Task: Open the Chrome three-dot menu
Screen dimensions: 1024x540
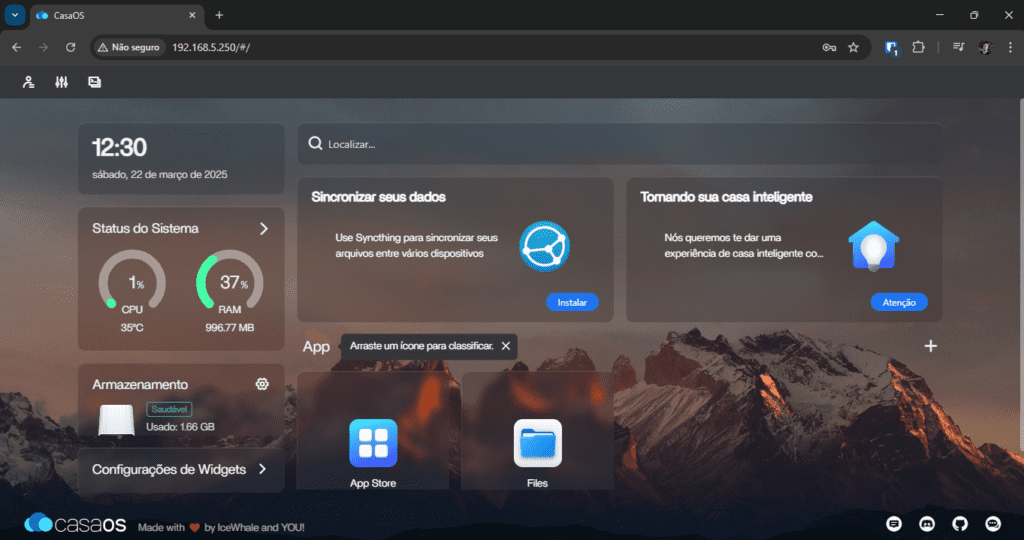Action: click(1010, 47)
